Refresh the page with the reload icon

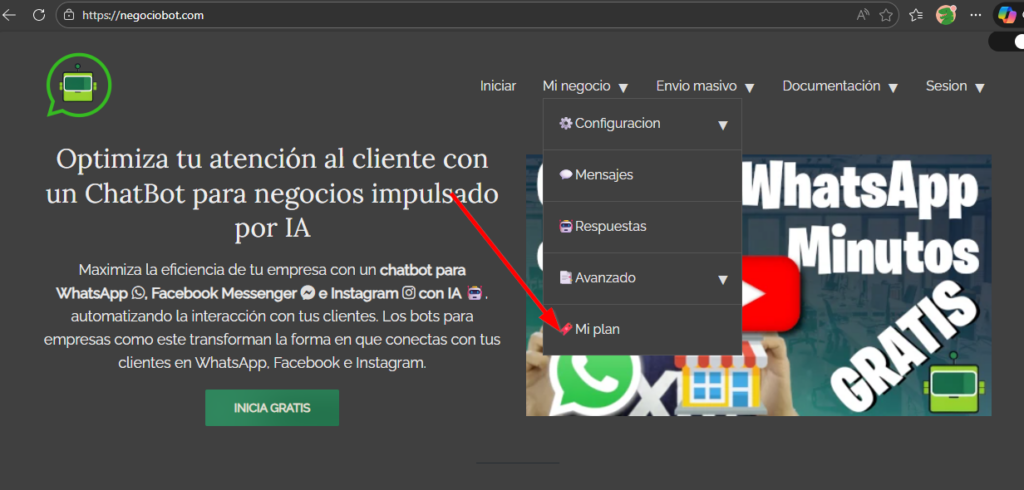[x=39, y=15]
